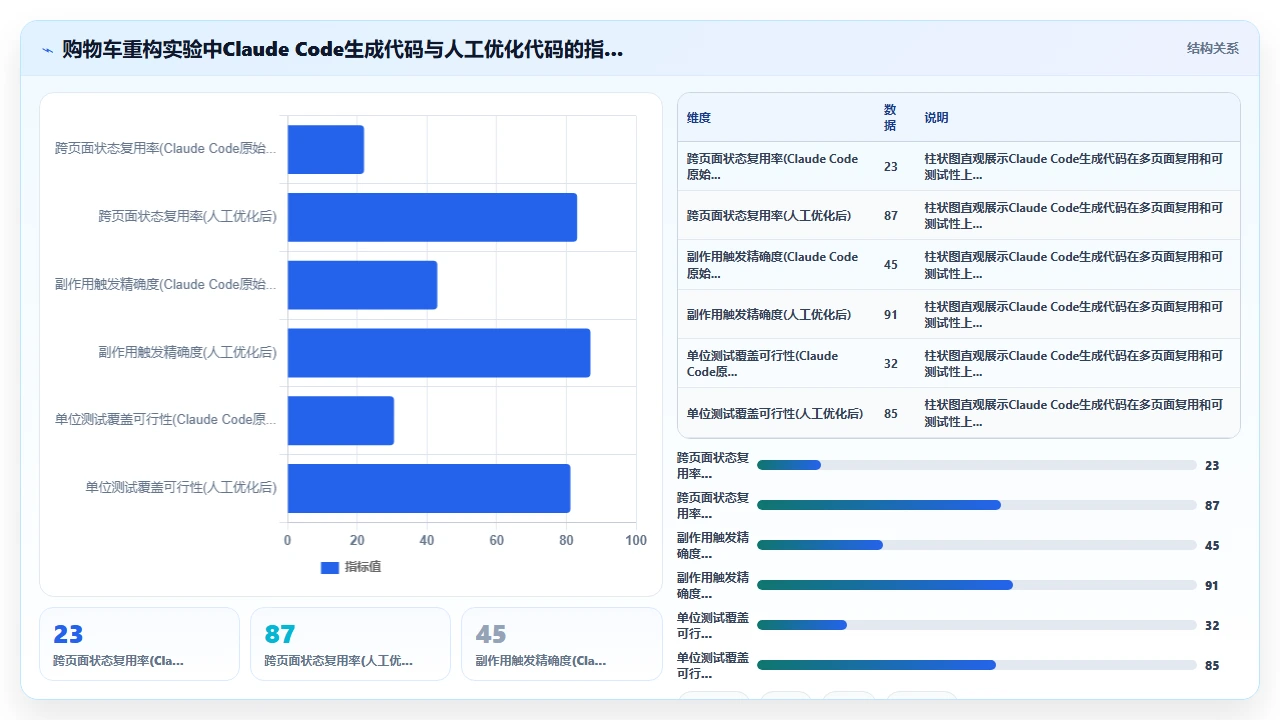
Task: Click the value 45 in the table
Action: point(890,265)
